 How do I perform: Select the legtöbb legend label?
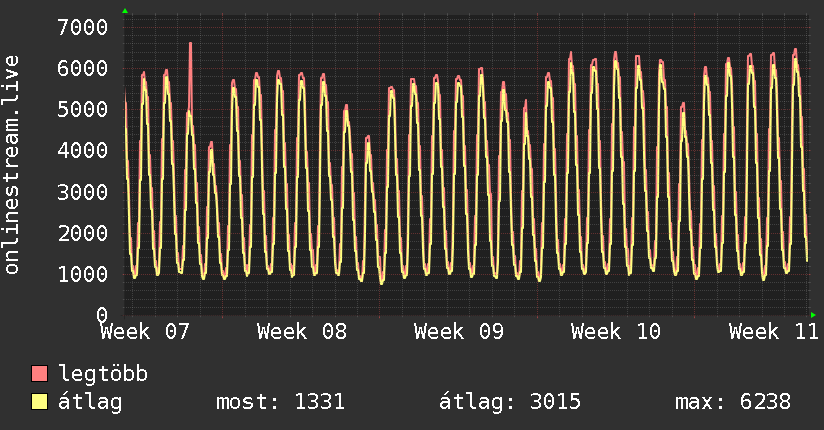[103, 374]
